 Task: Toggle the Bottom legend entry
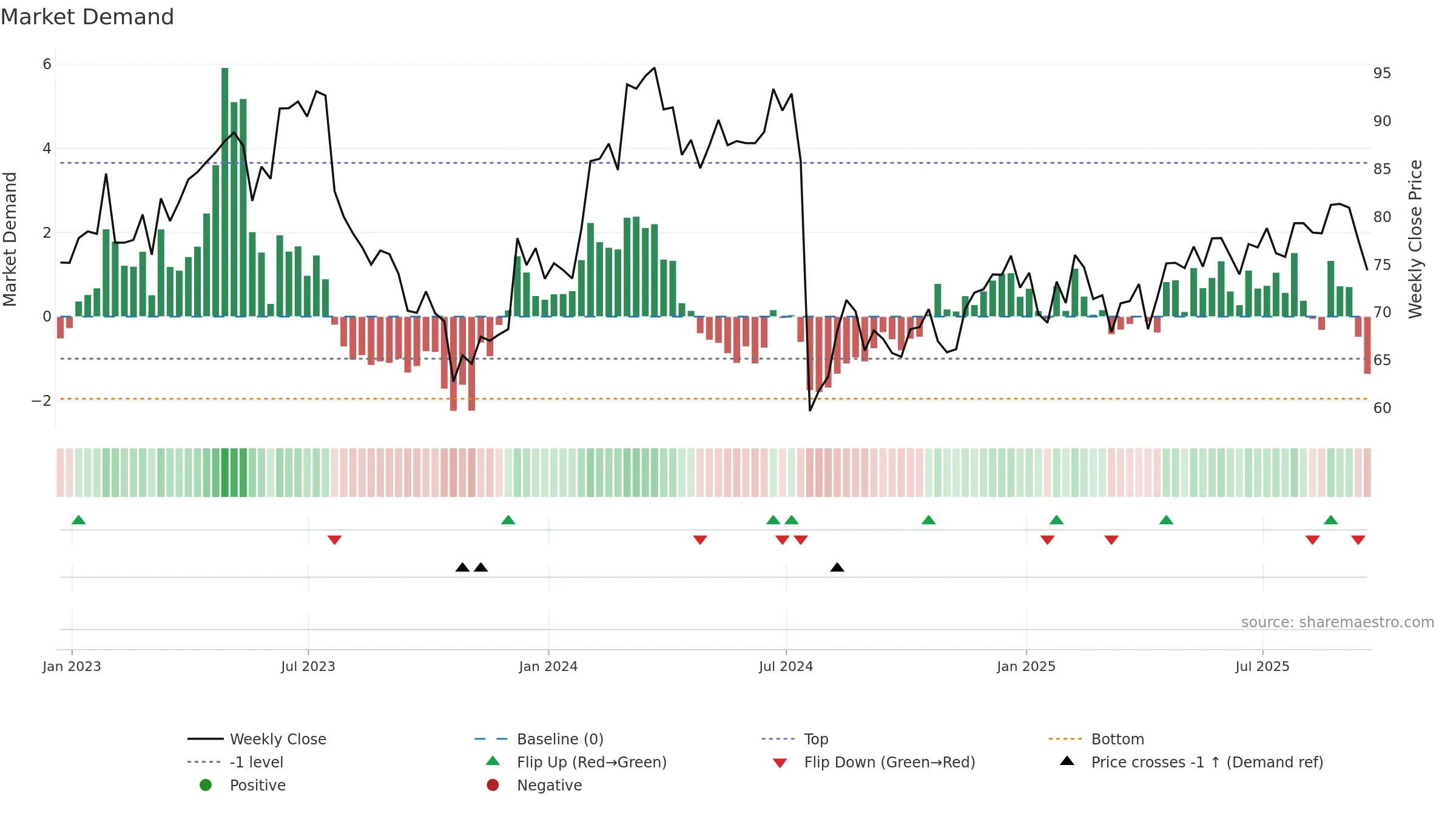click(1096, 739)
